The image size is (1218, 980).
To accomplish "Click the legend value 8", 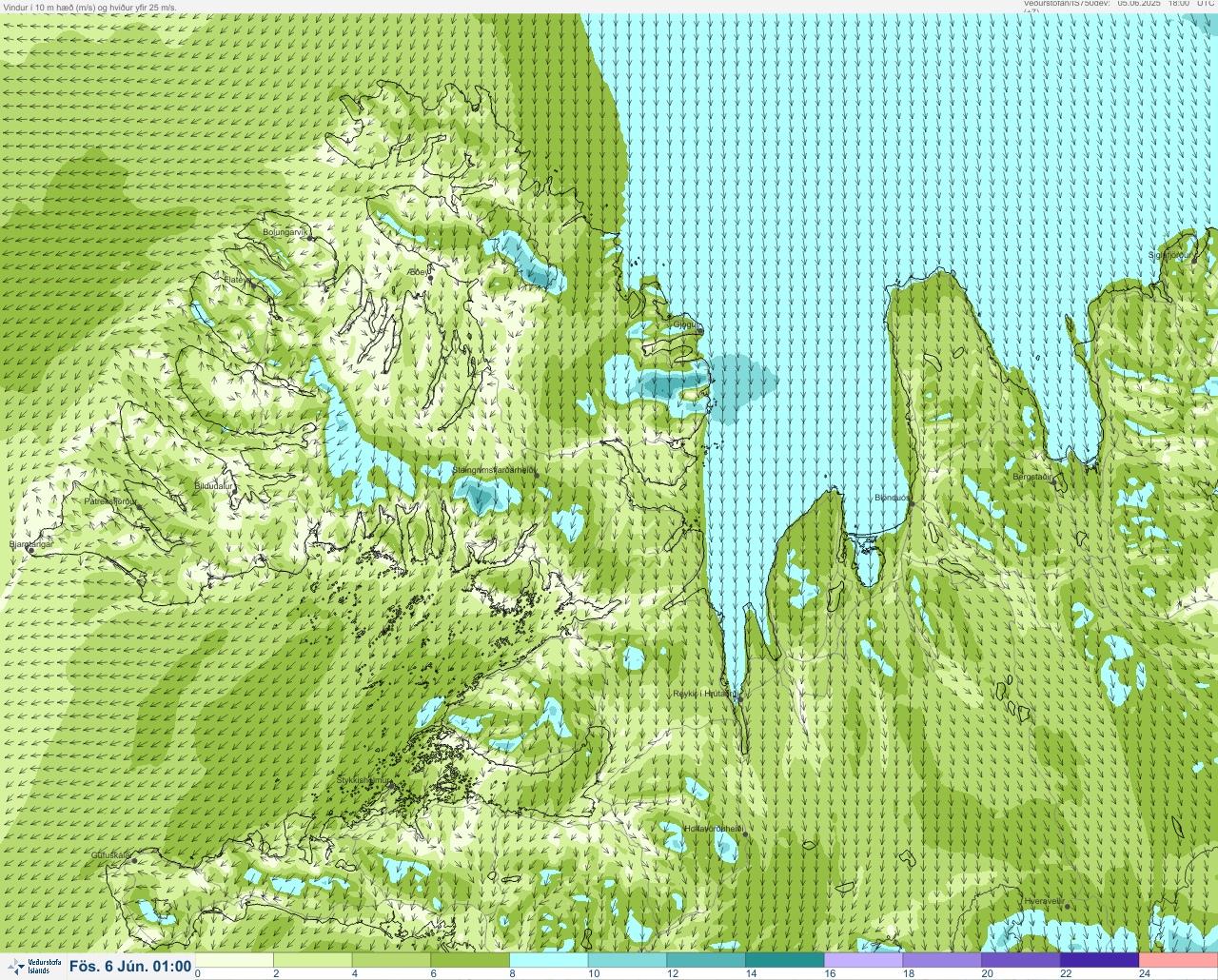I will (x=512, y=973).
